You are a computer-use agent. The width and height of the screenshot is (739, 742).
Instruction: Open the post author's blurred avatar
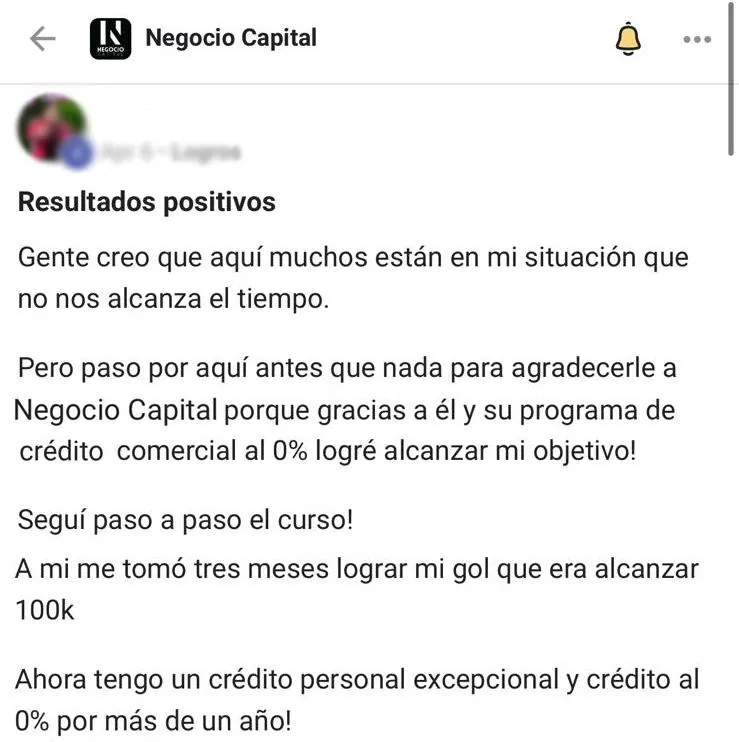pos(51,128)
